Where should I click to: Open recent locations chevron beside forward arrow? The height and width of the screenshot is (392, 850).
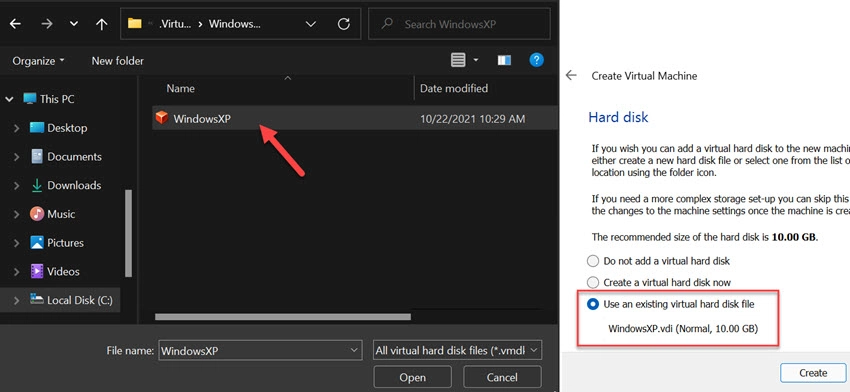74,24
